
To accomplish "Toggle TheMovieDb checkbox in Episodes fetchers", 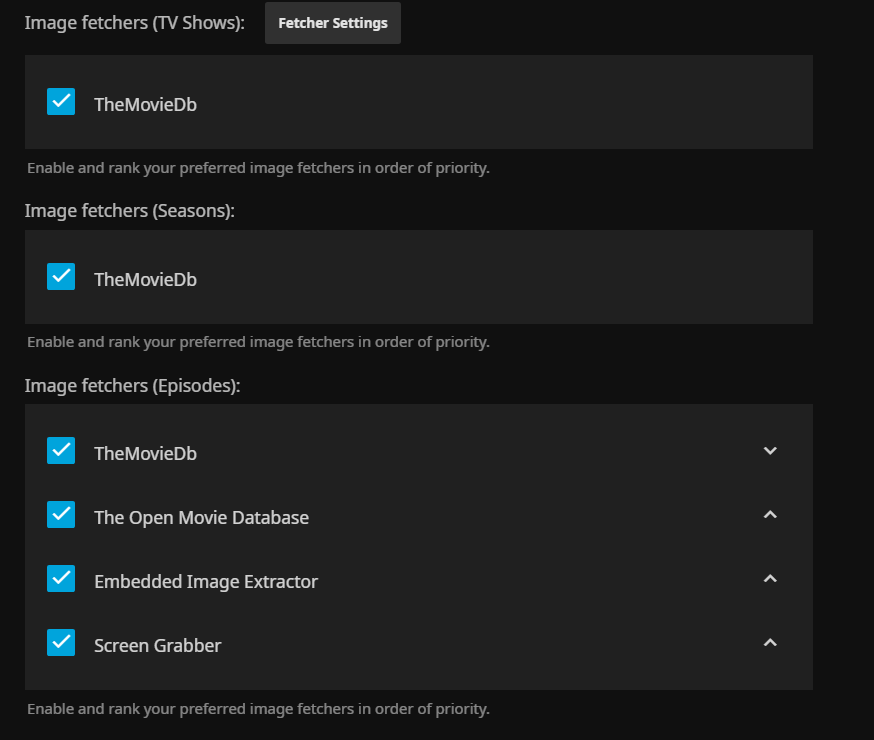I will [61, 451].
